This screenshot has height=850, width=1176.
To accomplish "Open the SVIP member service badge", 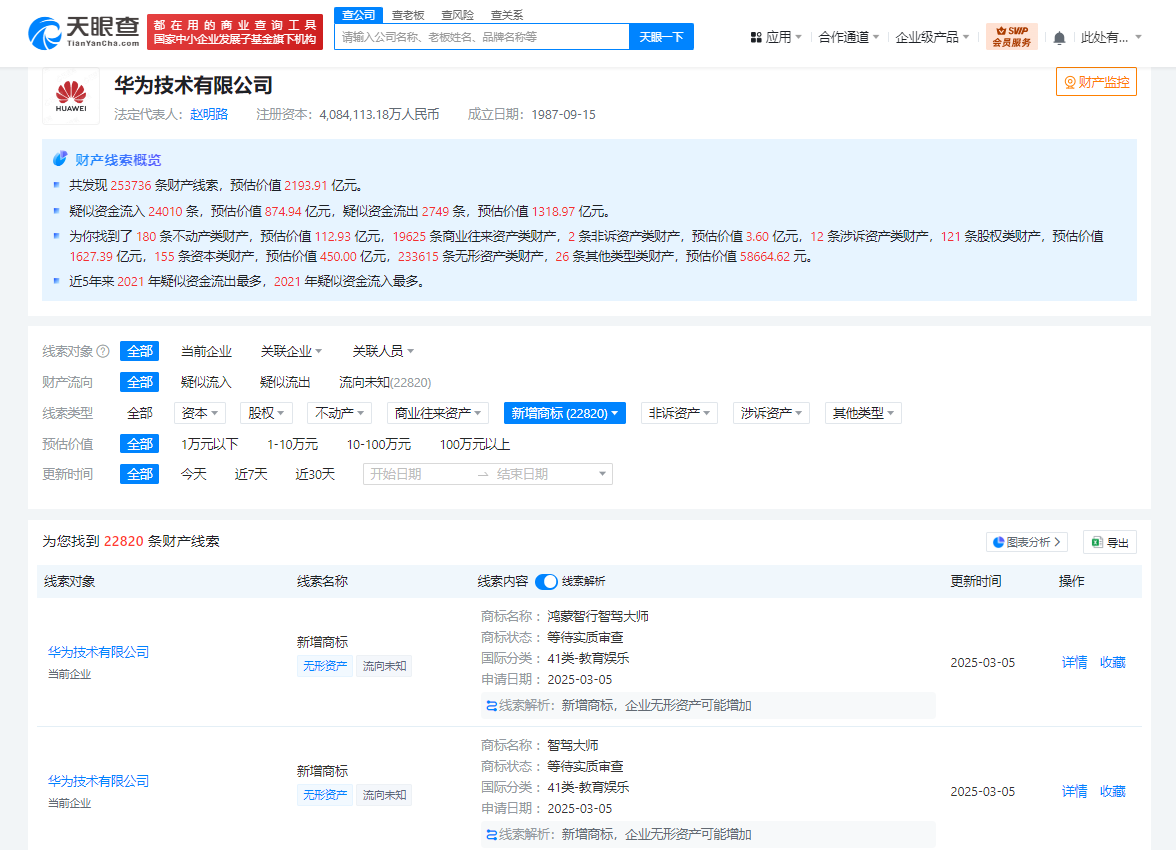I will tap(1011, 37).
